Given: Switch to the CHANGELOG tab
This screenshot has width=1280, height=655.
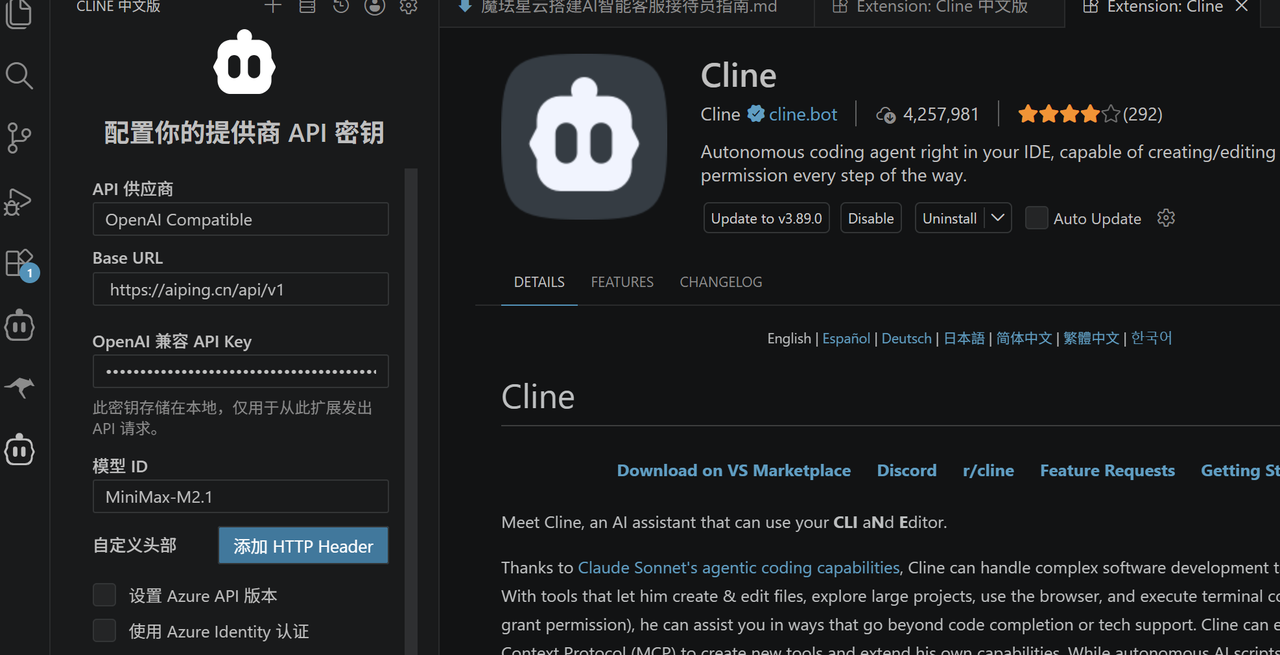Looking at the screenshot, I should click(x=721, y=282).
